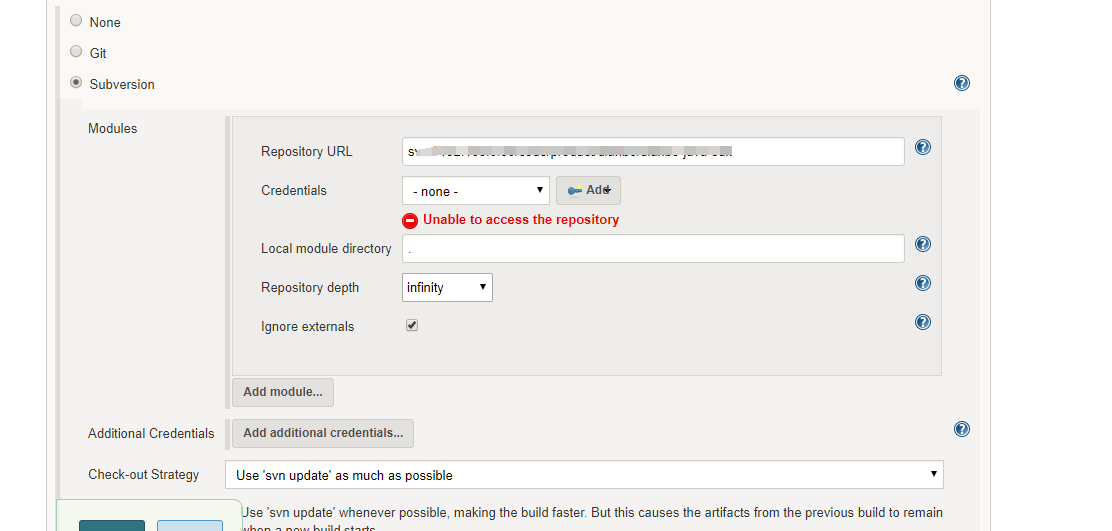Viewport: 1112px width, 531px height.
Task: Open help for the Subversion option
Action: [x=962, y=84]
